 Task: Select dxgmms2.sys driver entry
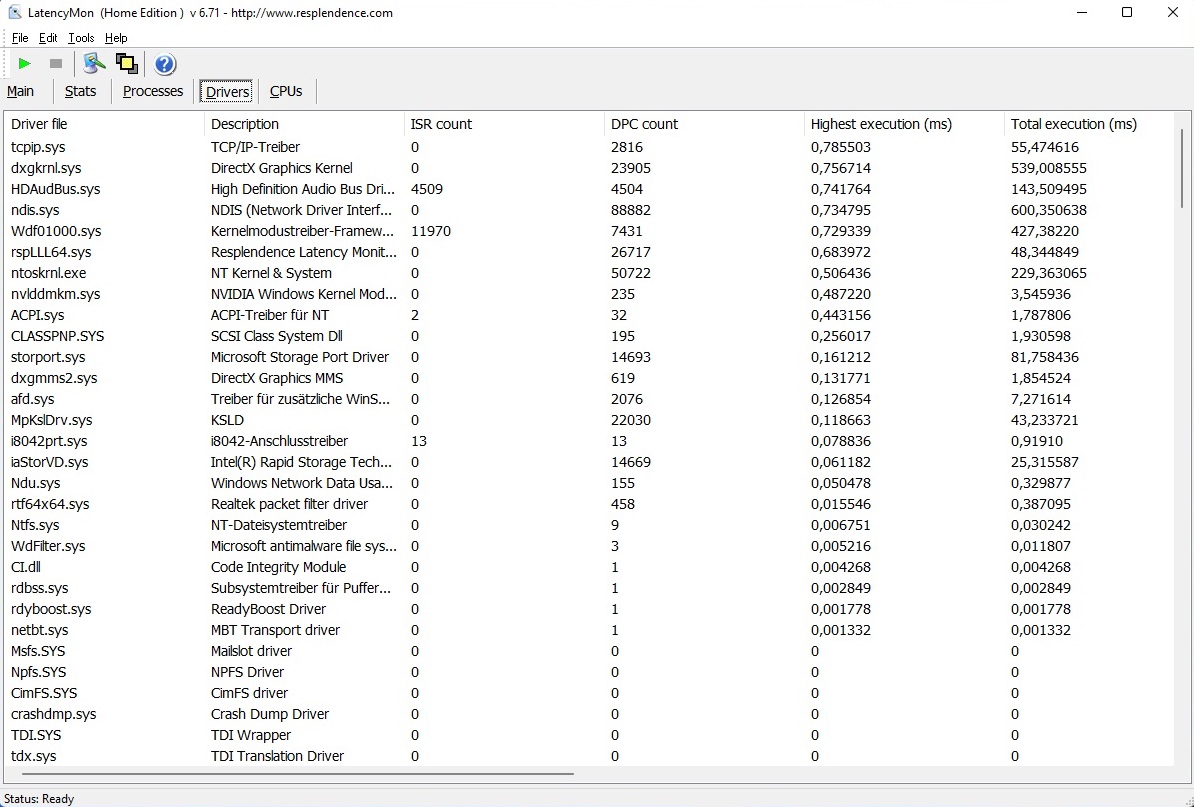590,378
